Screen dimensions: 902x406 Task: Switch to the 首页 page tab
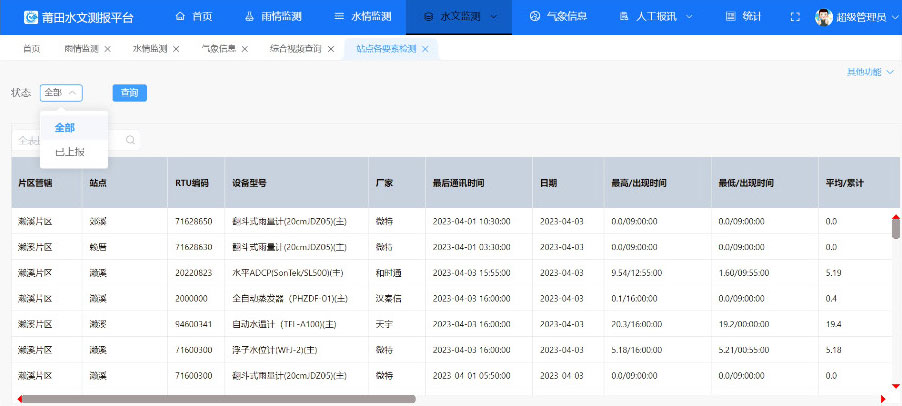[x=32, y=49]
